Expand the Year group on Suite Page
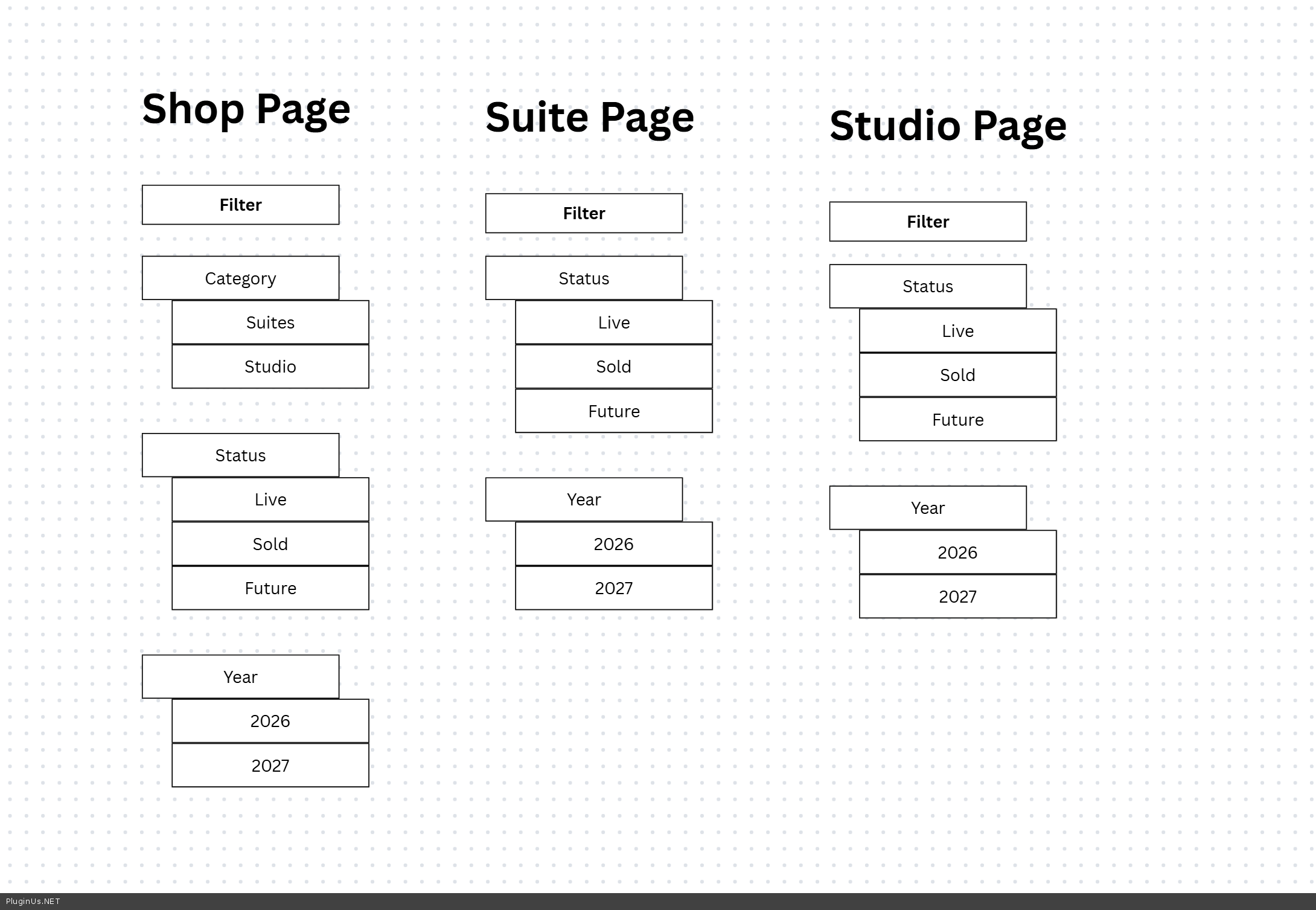Image resolution: width=1316 pixels, height=910 pixels. [584, 499]
